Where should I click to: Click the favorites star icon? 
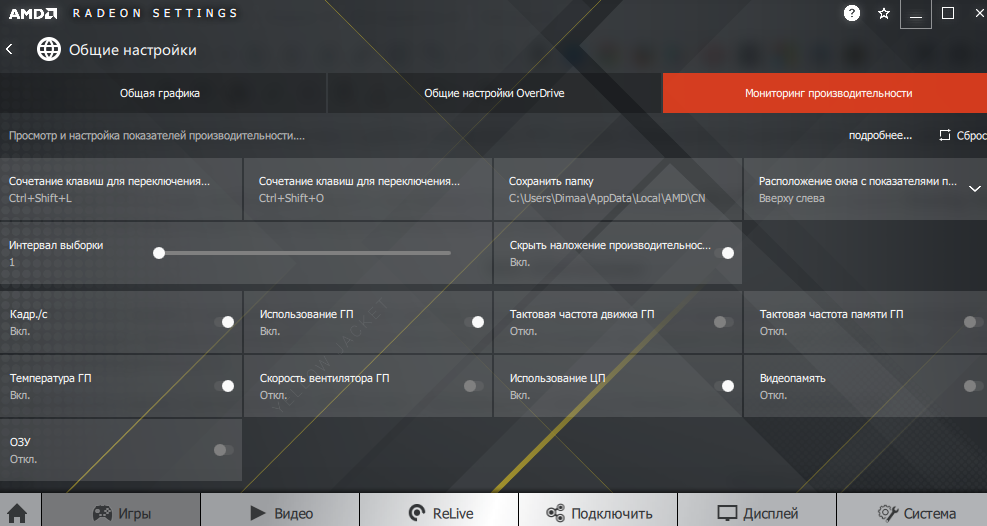[883, 13]
